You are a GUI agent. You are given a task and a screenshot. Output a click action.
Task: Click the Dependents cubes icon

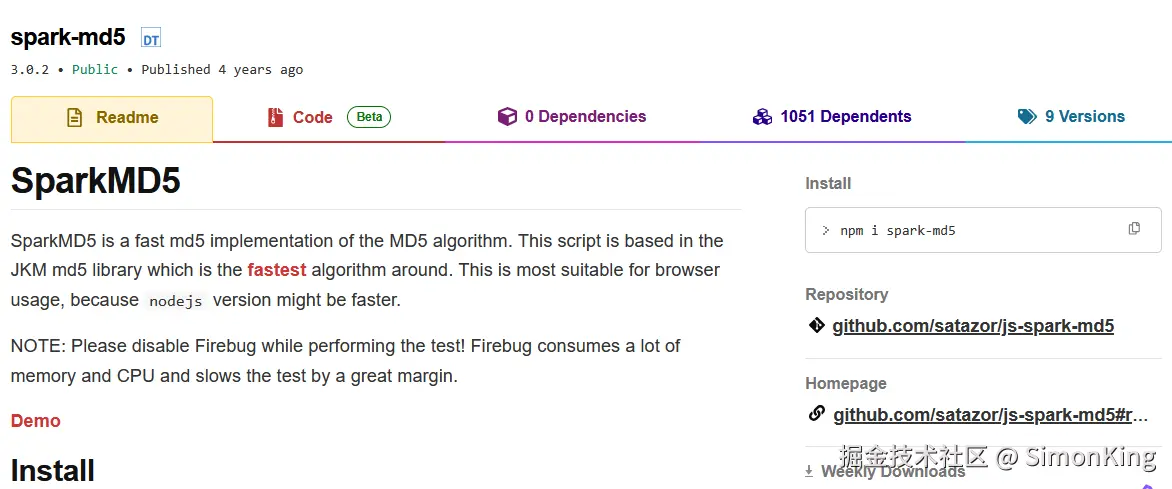click(762, 117)
